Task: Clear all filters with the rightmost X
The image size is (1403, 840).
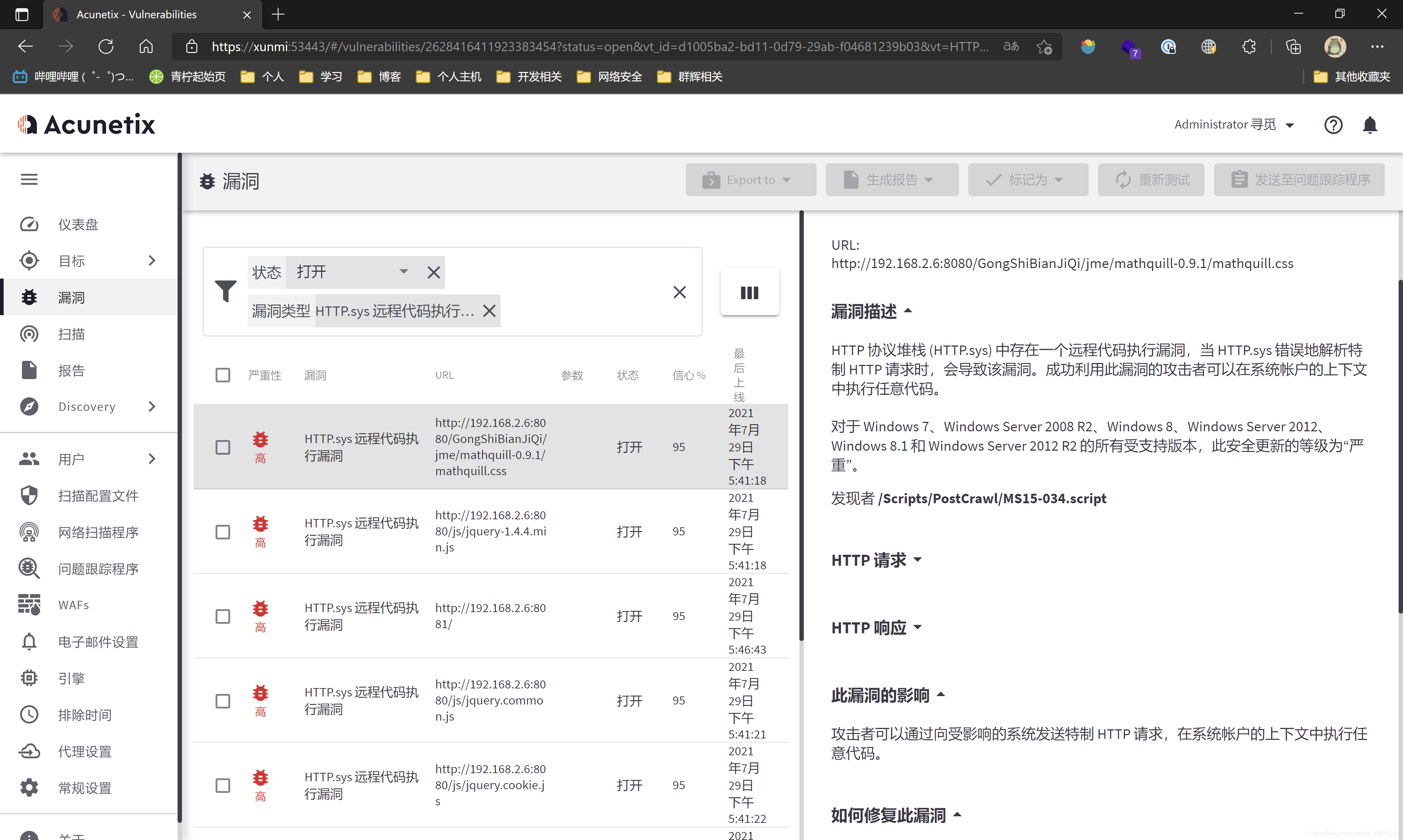Action: [680, 292]
